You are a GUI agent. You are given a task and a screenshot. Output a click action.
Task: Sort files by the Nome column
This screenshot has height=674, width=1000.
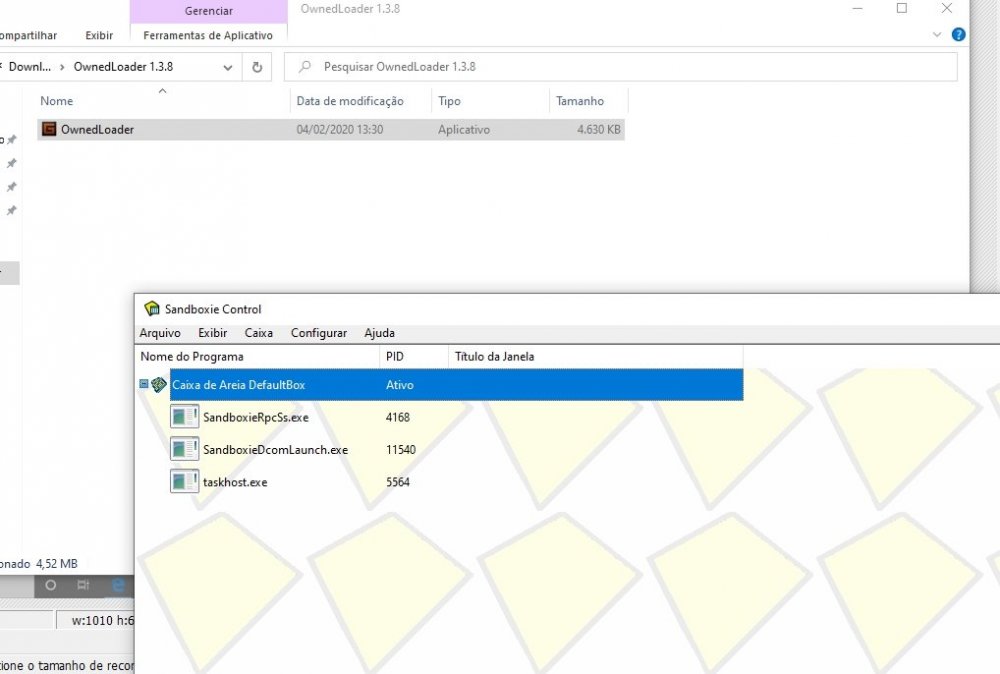point(57,101)
